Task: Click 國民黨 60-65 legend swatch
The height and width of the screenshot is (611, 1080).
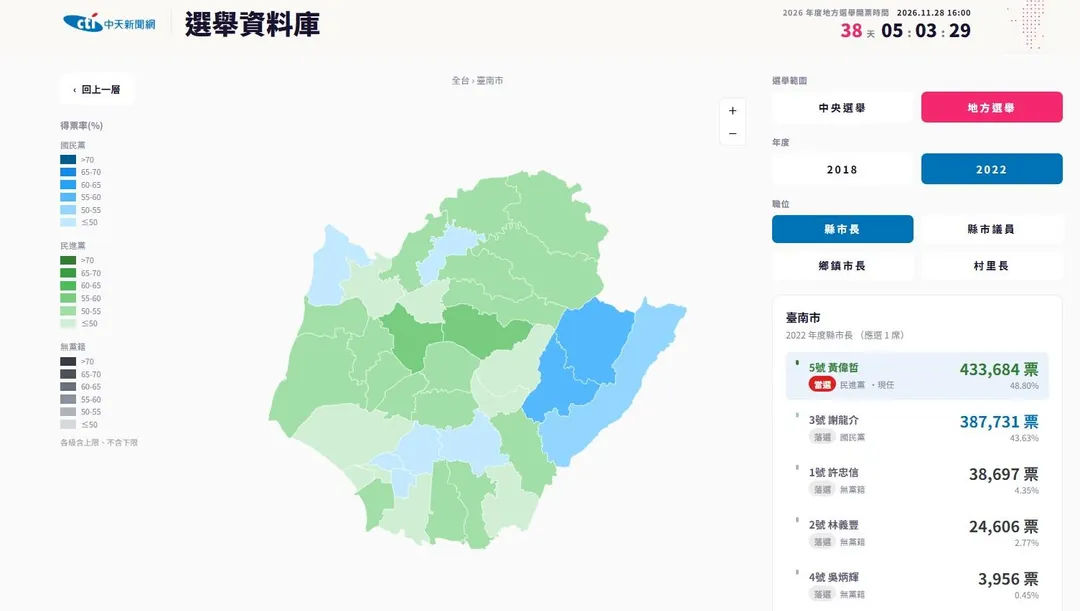Action: point(68,185)
